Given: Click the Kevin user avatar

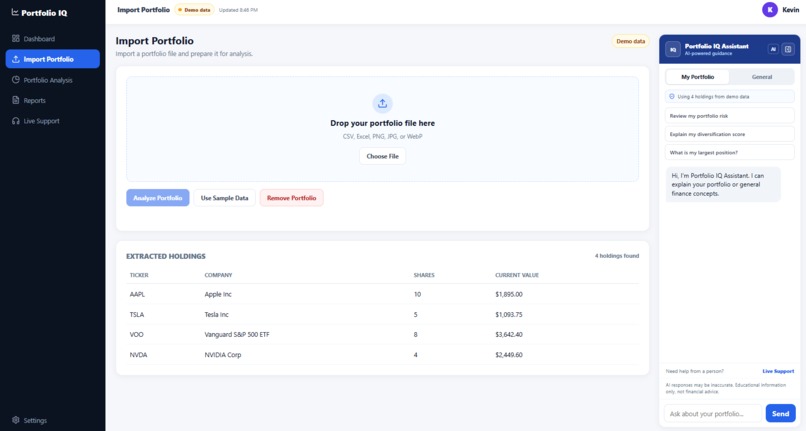Looking at the screenshot, I should point(770,10).
